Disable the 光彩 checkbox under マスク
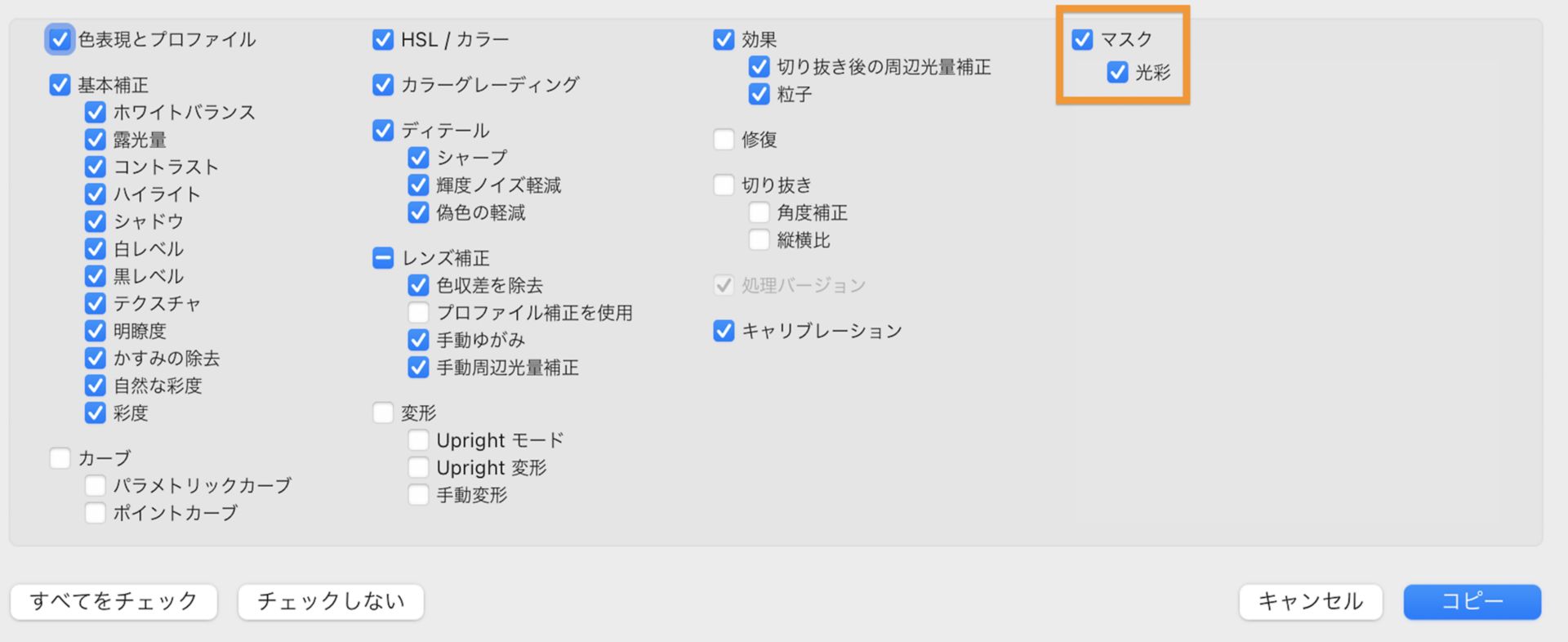1568x642 pixels. click(x=1117, y=73)
